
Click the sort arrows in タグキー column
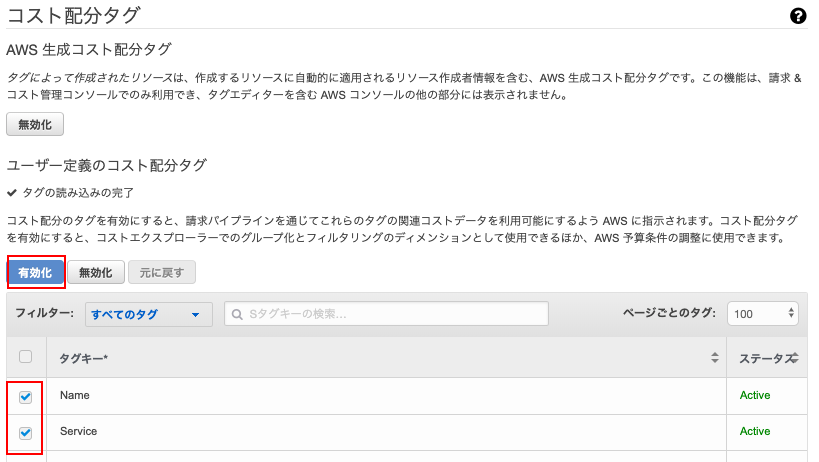pyautogui.click(x=715, y=358)
